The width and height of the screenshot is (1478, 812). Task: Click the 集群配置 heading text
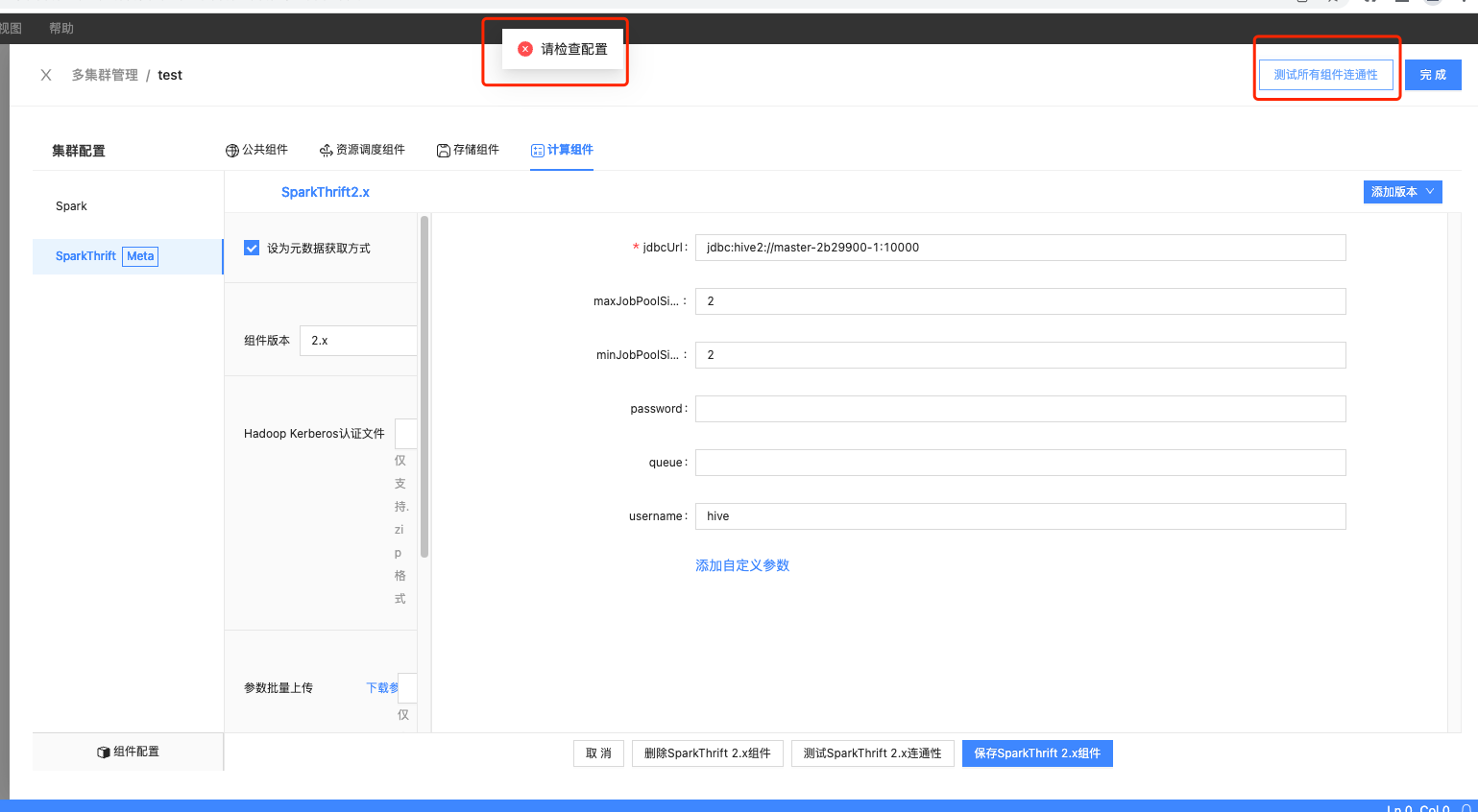(x=79, y=151)
